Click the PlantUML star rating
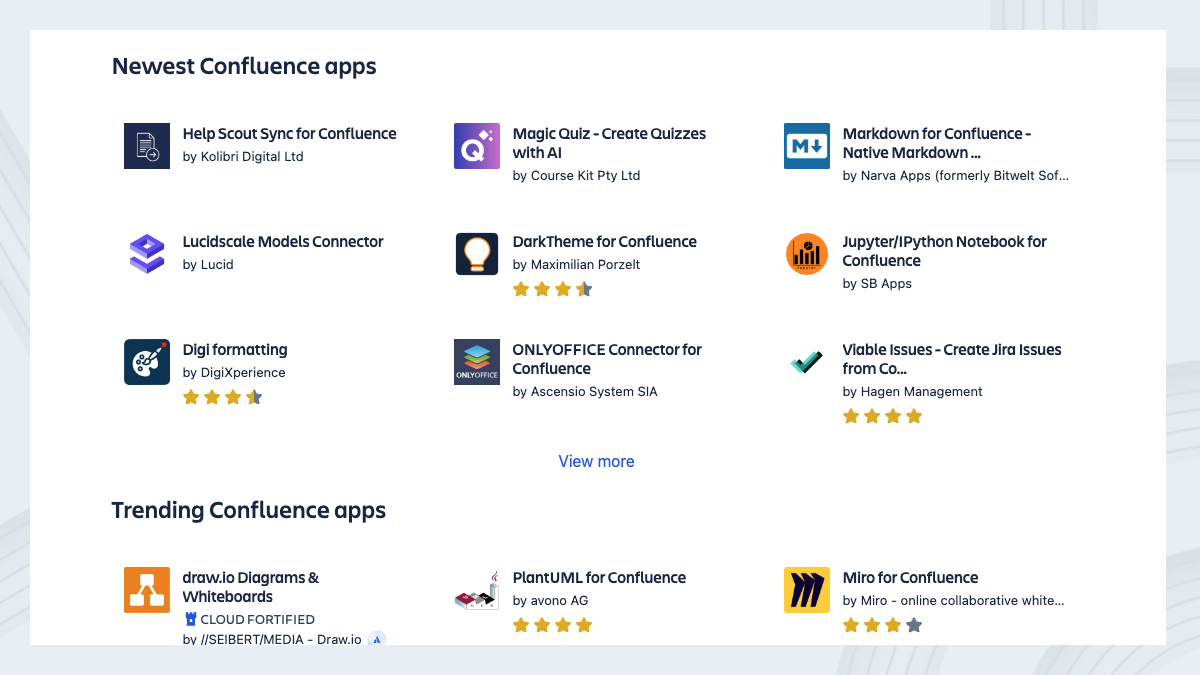1200x675 pixels. click(x=553, y=625)
